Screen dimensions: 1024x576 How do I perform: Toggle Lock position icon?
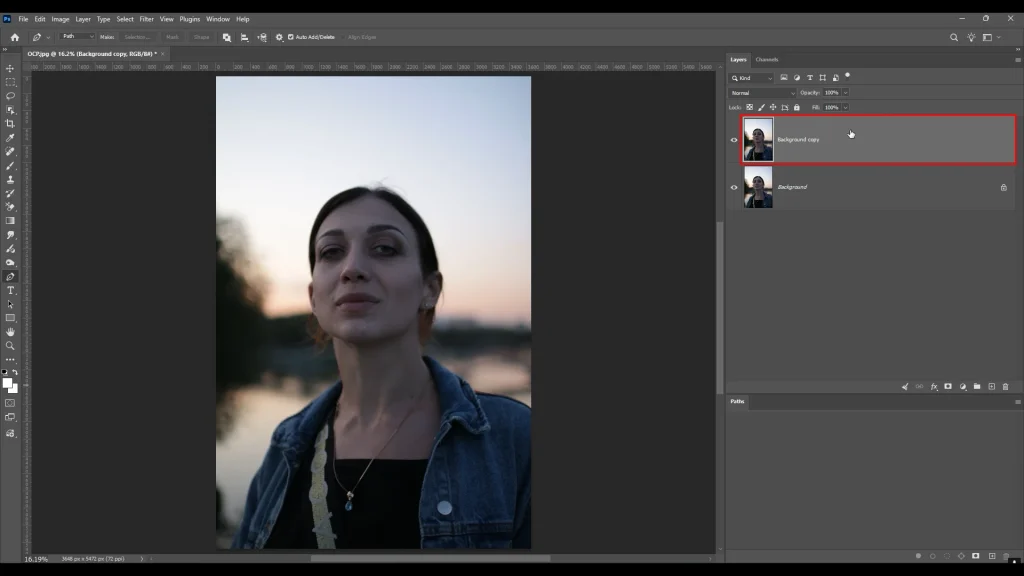[773, 107]
